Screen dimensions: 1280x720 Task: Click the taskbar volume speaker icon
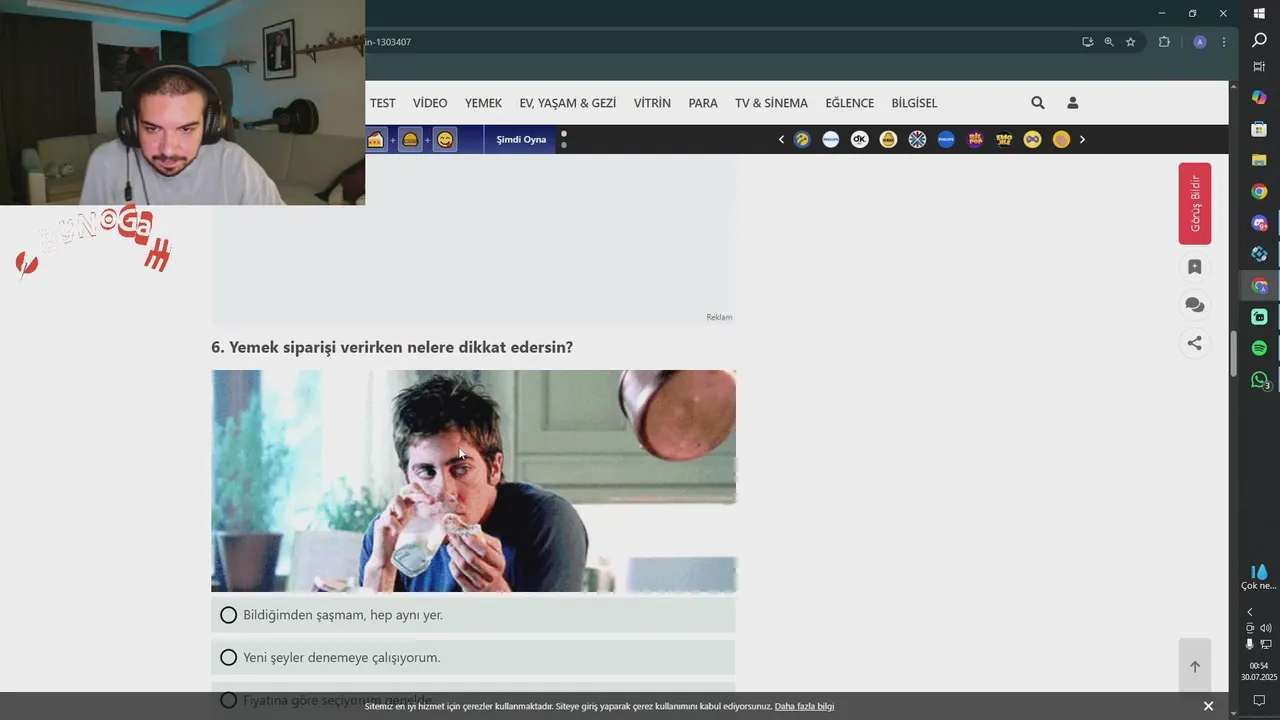1265,628
